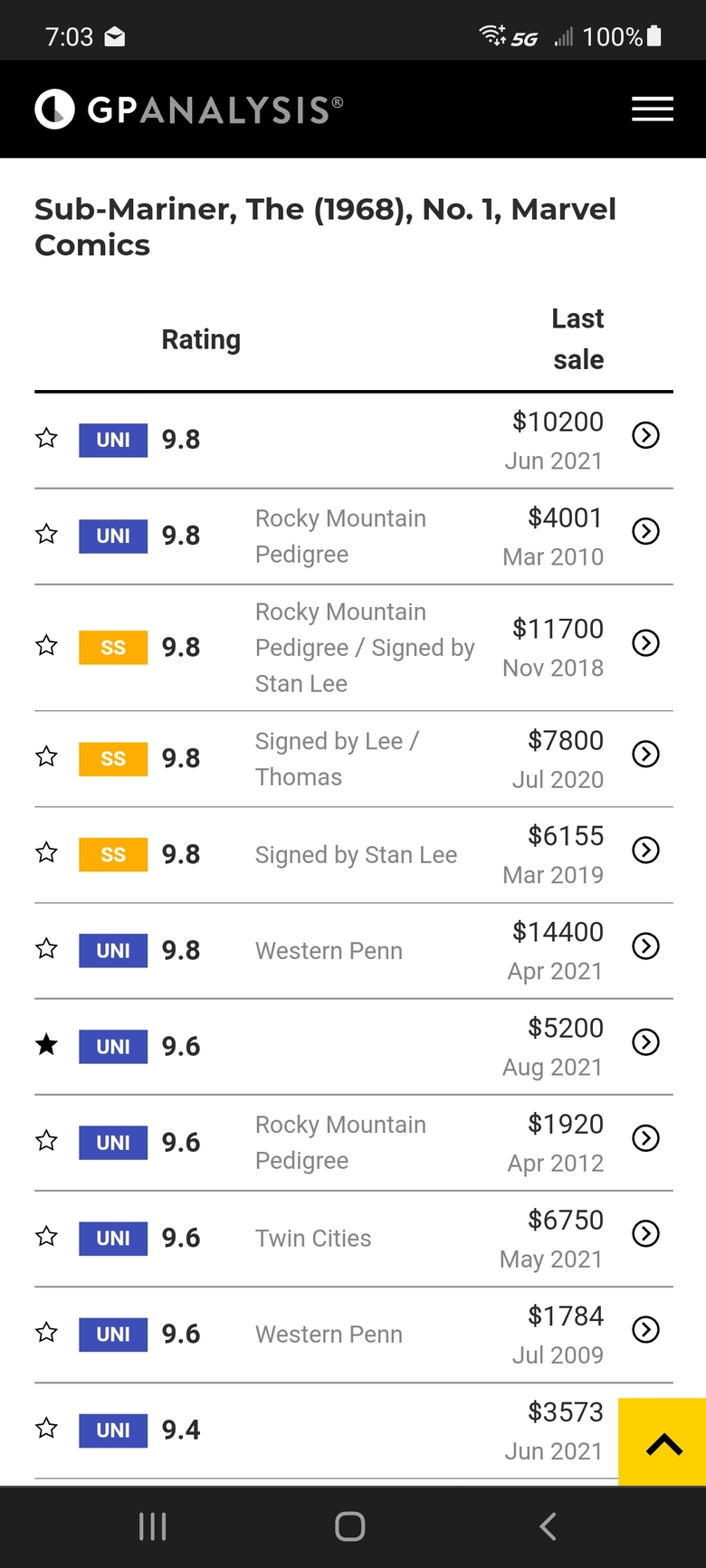
Task: Open details arrow for $10200 Jun 2021 sale
Action: click(x=645, y=435)
